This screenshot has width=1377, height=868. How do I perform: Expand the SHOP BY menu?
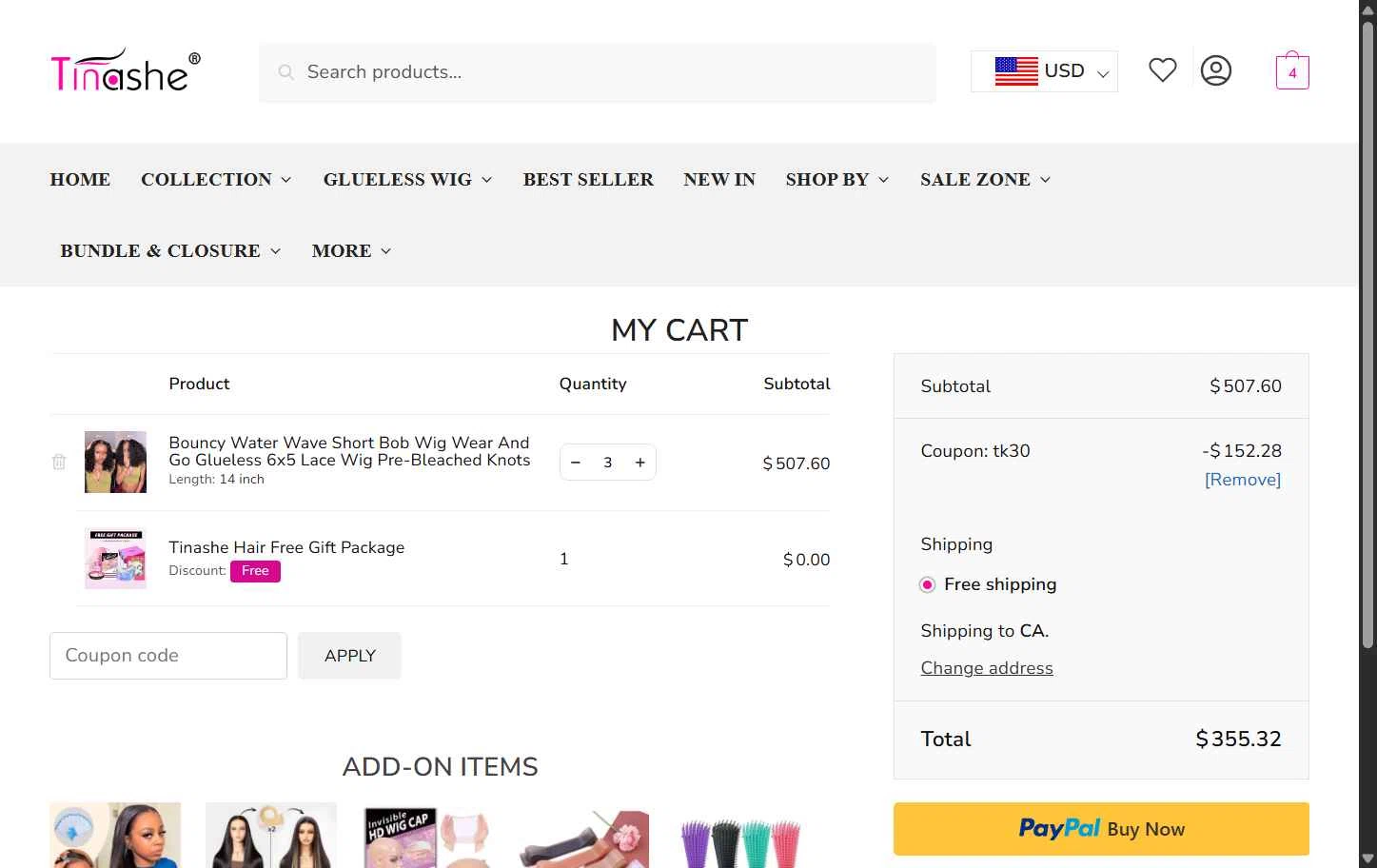[x=836, y=180]
